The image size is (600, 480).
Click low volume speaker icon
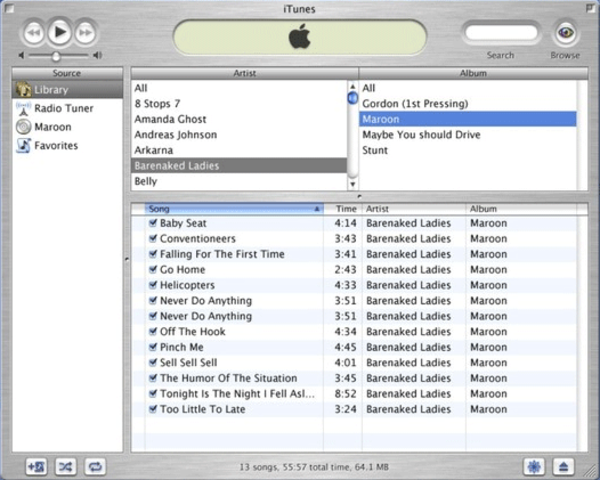[x=21, y=56]
